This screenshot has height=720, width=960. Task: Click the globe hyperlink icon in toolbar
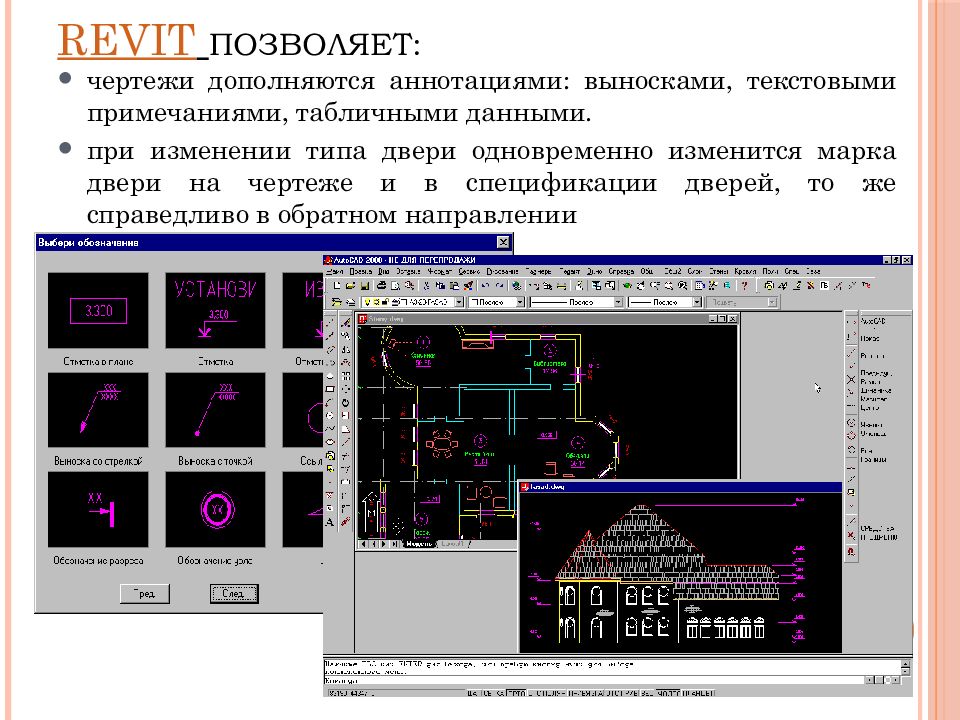[x=517, y=285]
